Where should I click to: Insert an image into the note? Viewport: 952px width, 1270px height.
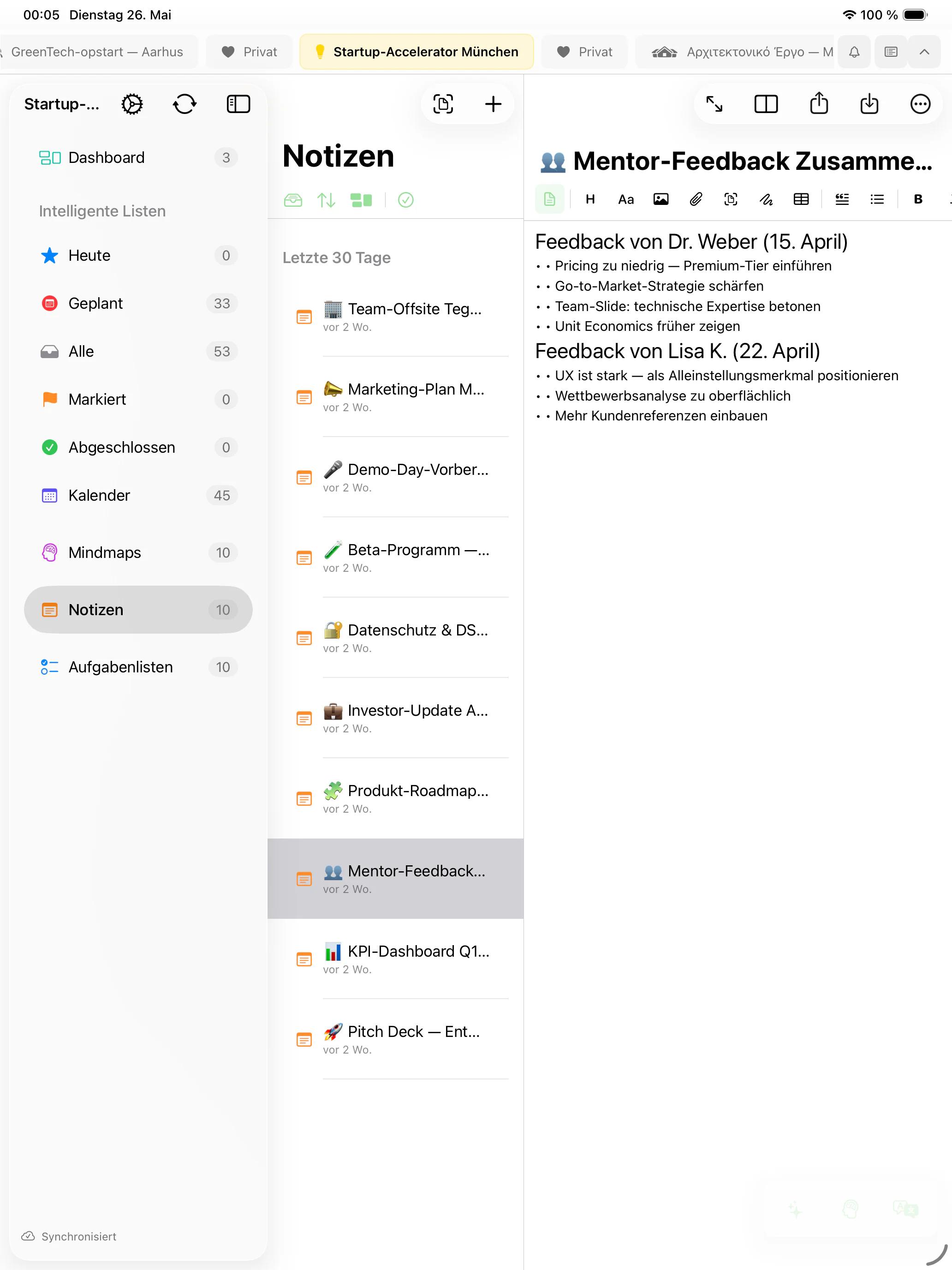pos(661,199)
